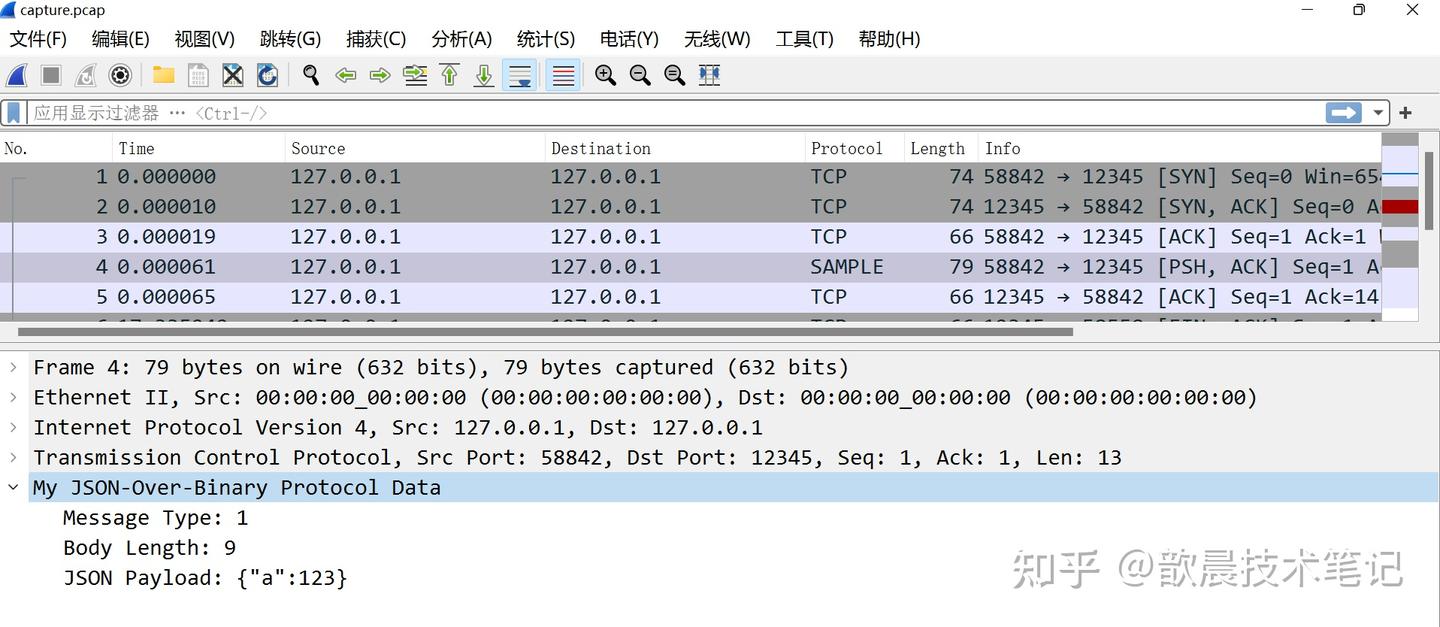
Task: Find a packet using the magnifier icon
Action: coord(311,75)
